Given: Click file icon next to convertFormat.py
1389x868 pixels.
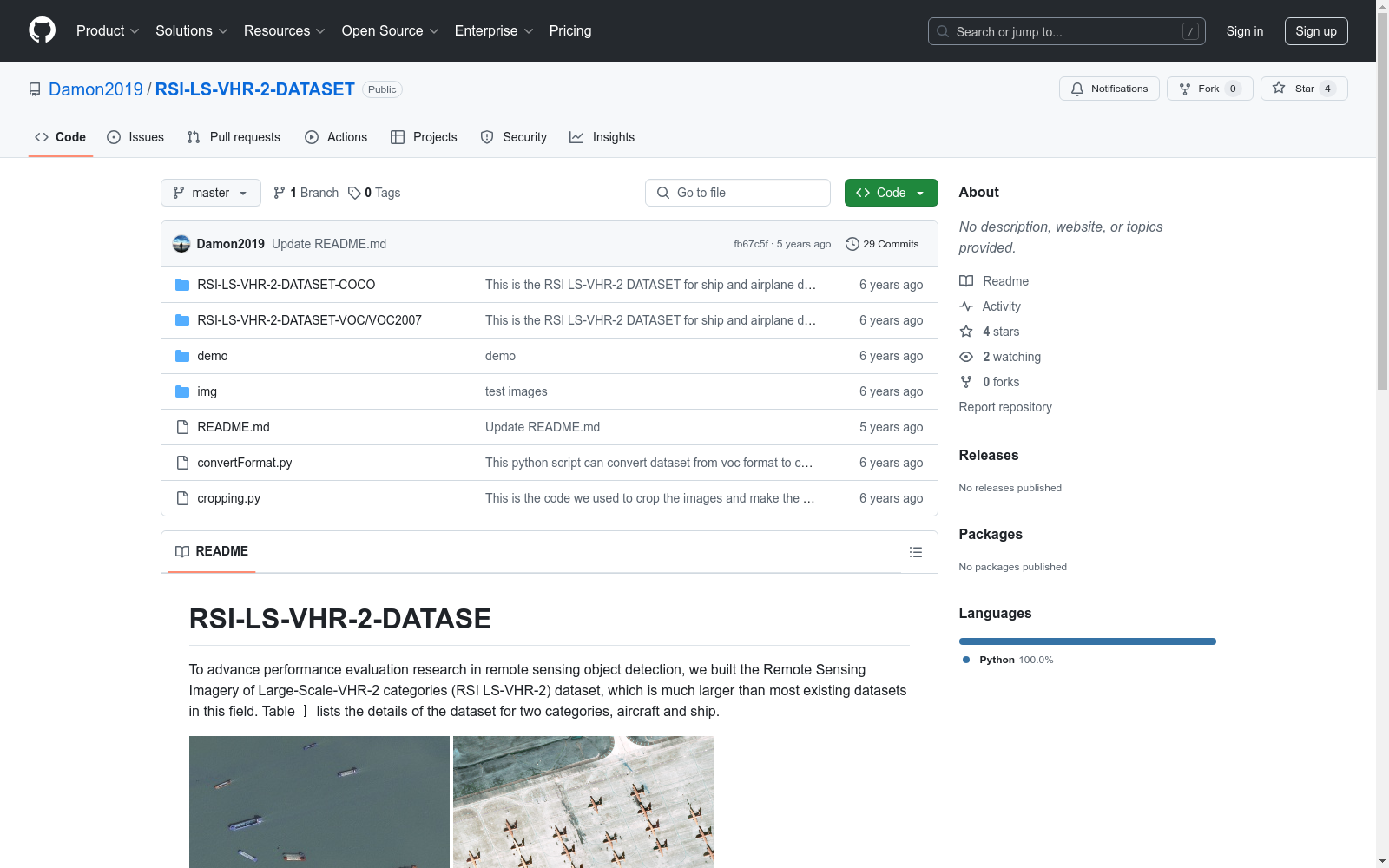Looking at the screenshot, I should pyautogui.click(x=182, y=463).
